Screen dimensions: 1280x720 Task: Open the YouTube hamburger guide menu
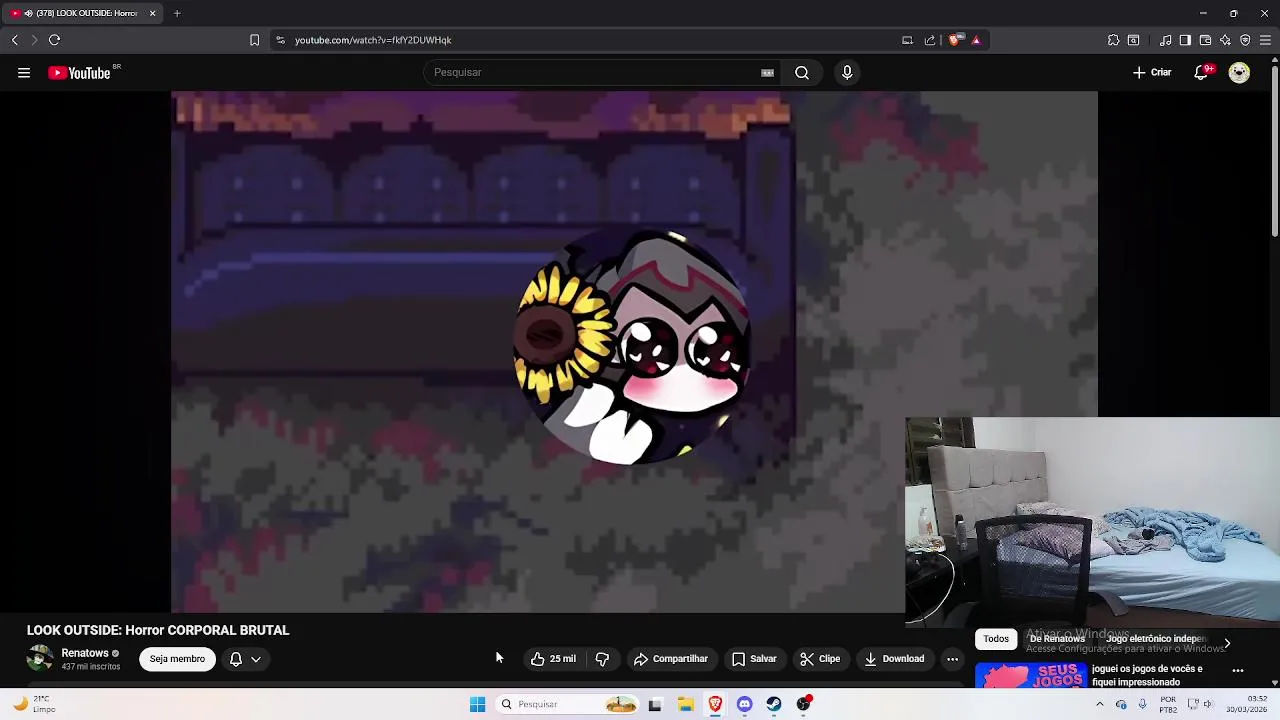click(x=24, y=73)
